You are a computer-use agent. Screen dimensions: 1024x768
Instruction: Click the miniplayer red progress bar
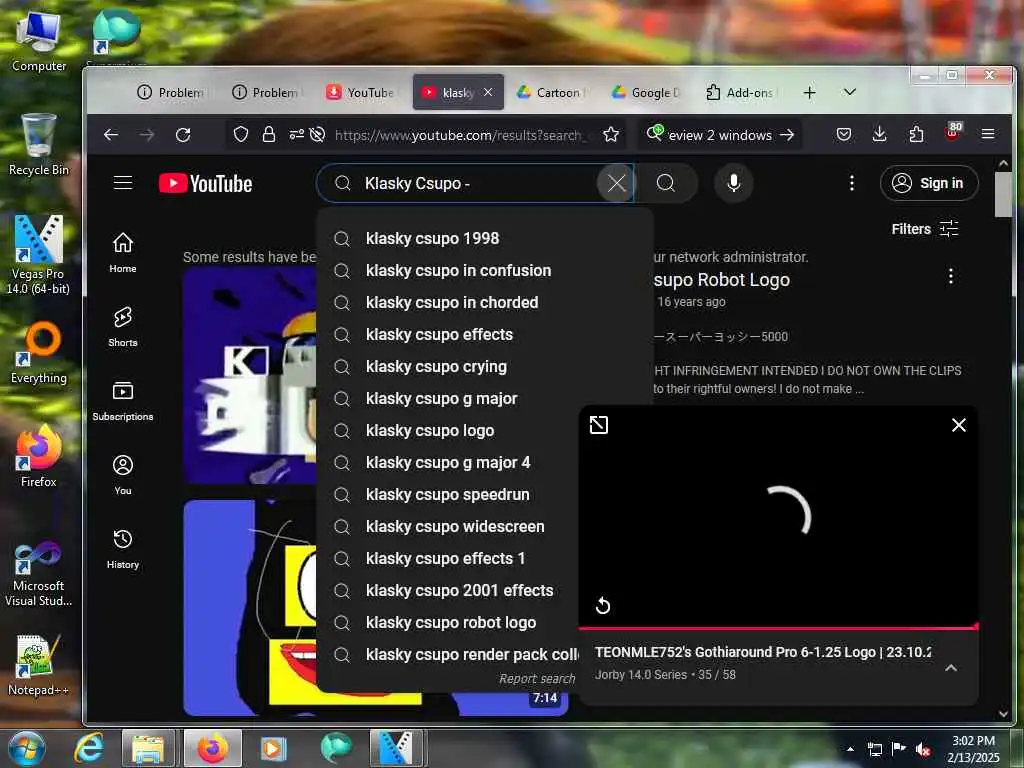(778, 628)
